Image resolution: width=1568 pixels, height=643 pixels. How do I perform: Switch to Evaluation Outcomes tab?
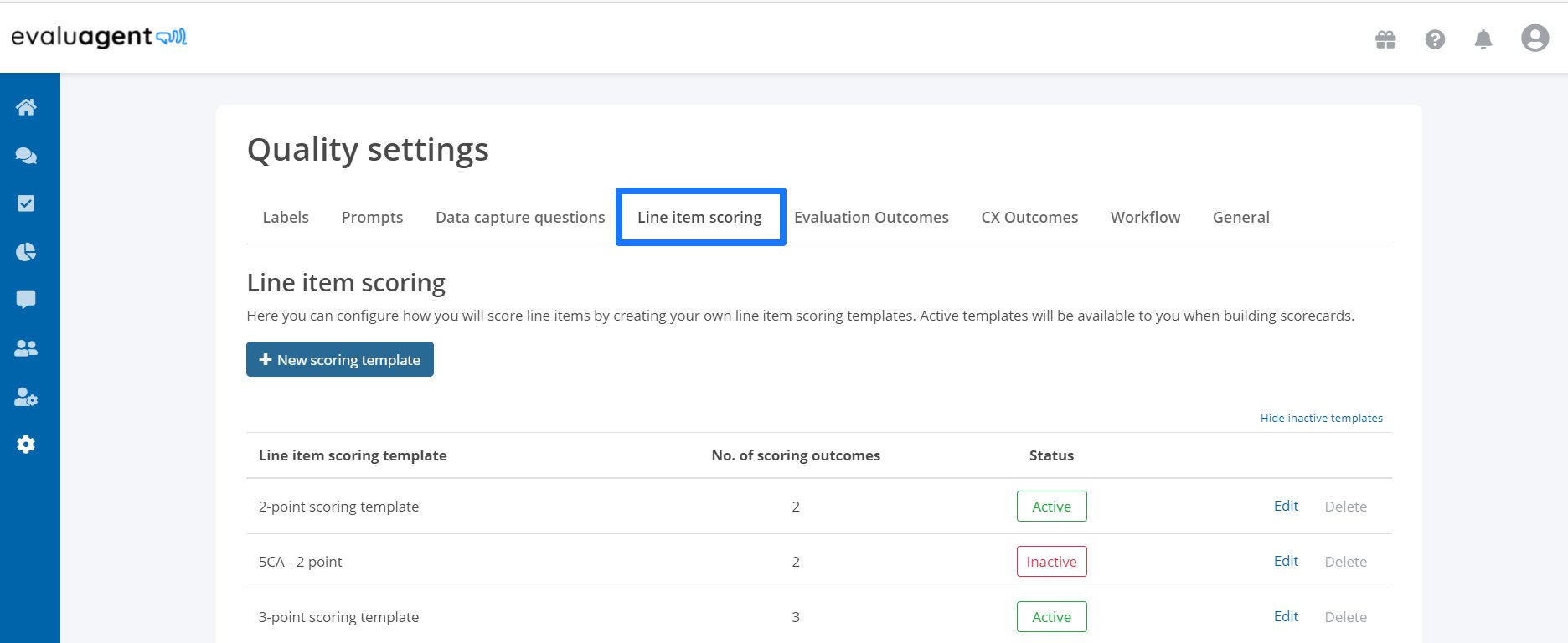pos(871,217)
